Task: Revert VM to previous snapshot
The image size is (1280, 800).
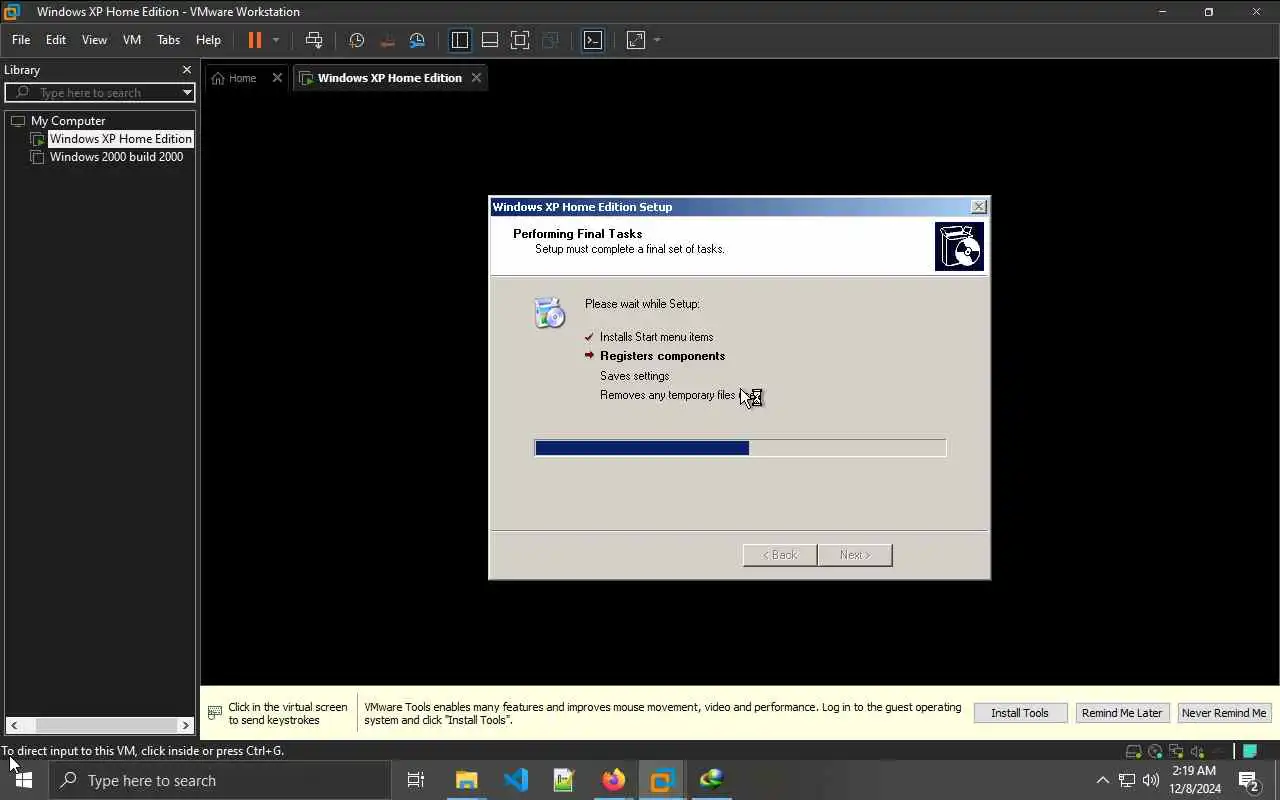Action: tap(387, 40)
